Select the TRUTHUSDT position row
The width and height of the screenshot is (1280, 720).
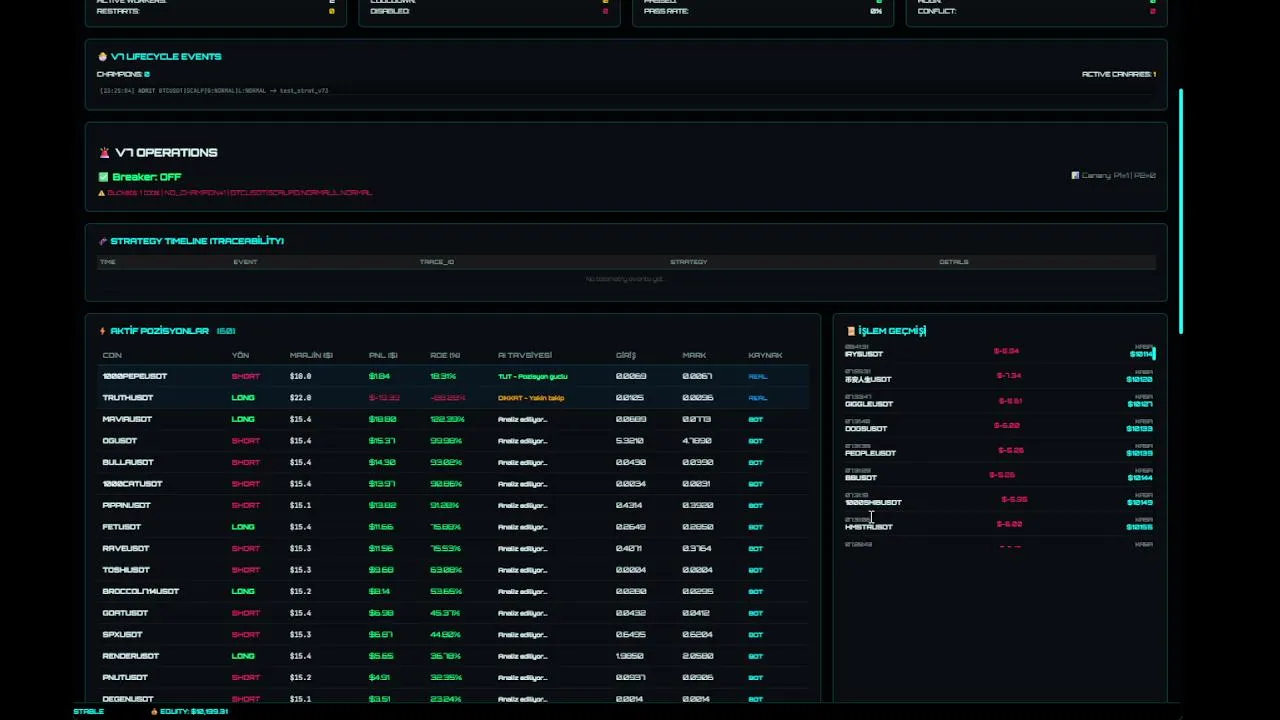[x=454, y=398]
